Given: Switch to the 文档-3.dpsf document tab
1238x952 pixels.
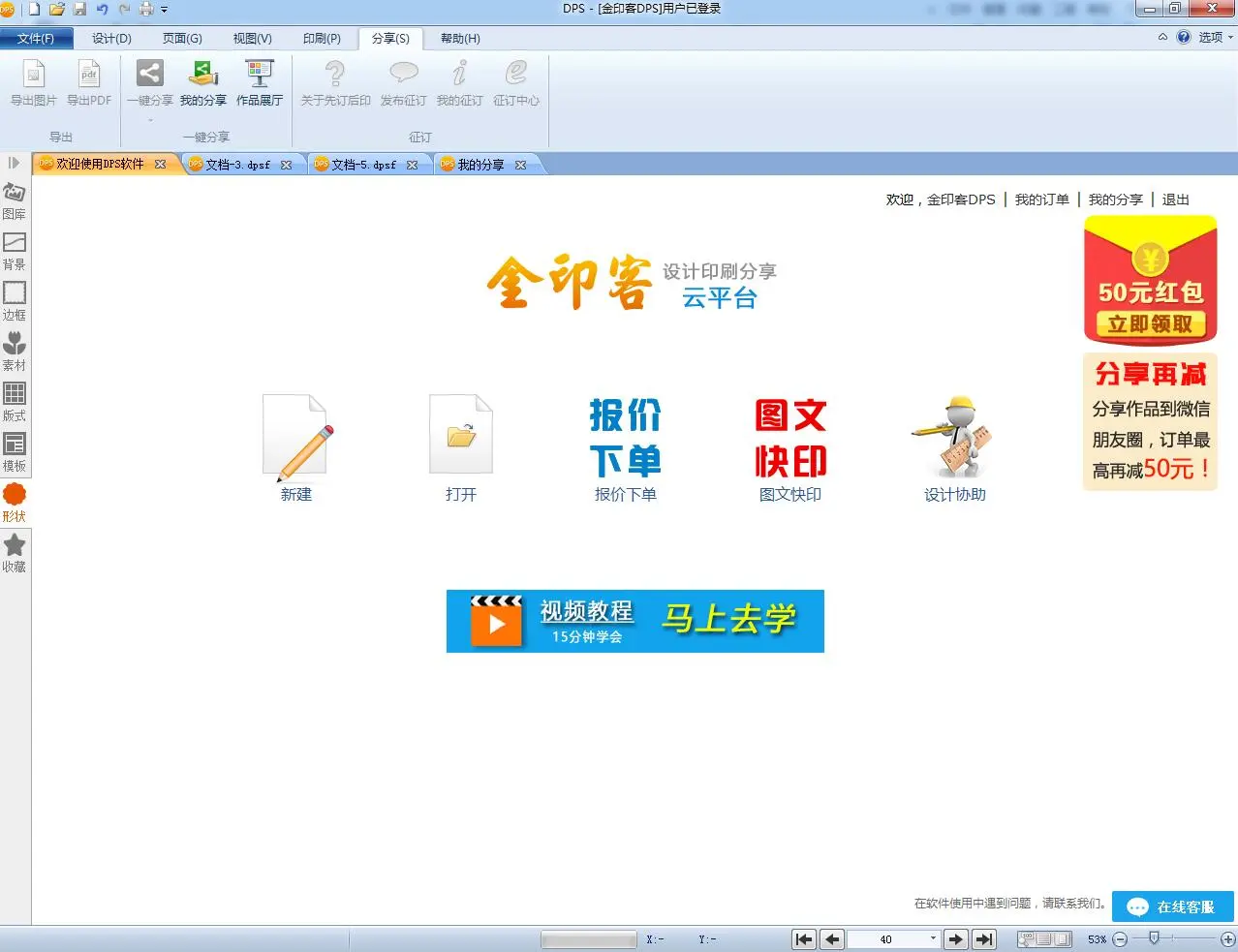Looking at the screenshot, I should point(237,165).
